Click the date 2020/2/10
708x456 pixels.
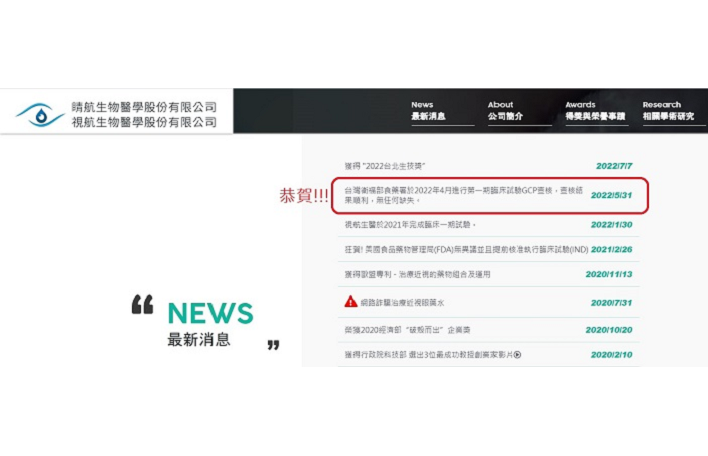click(611, 355)
